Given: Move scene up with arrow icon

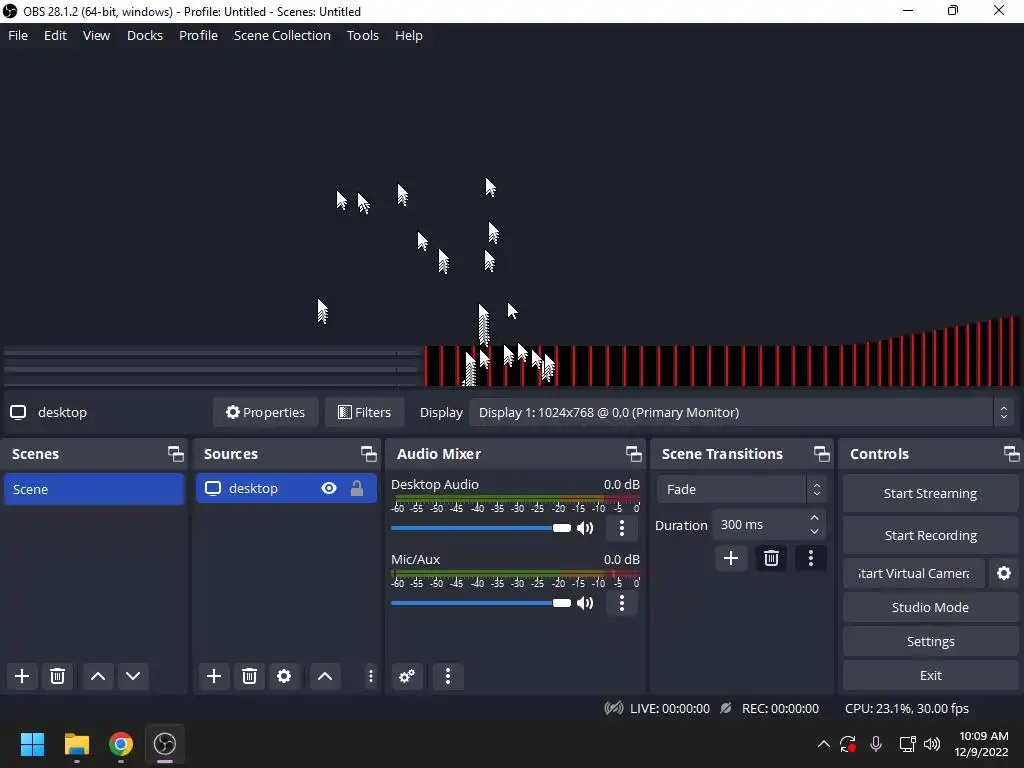Looking at the screenshot, I should click(98, 676).
